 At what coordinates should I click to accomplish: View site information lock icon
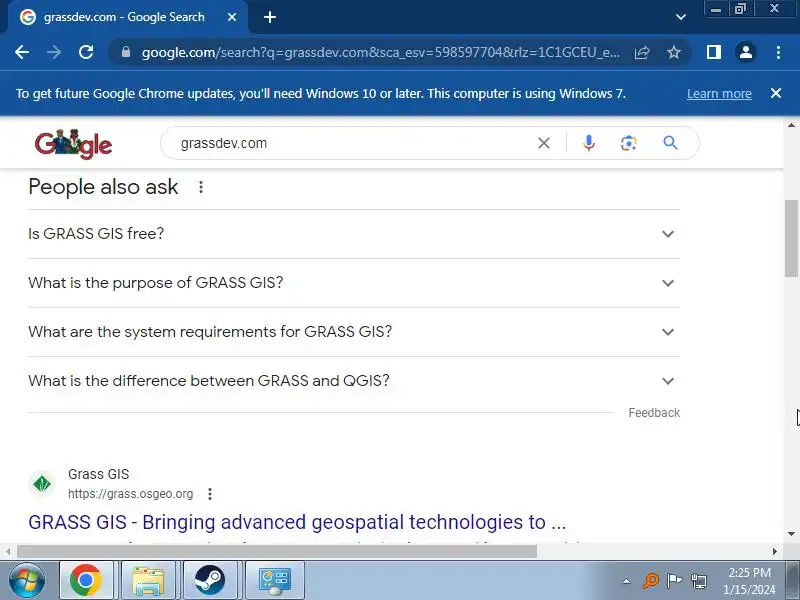point(126,52)
